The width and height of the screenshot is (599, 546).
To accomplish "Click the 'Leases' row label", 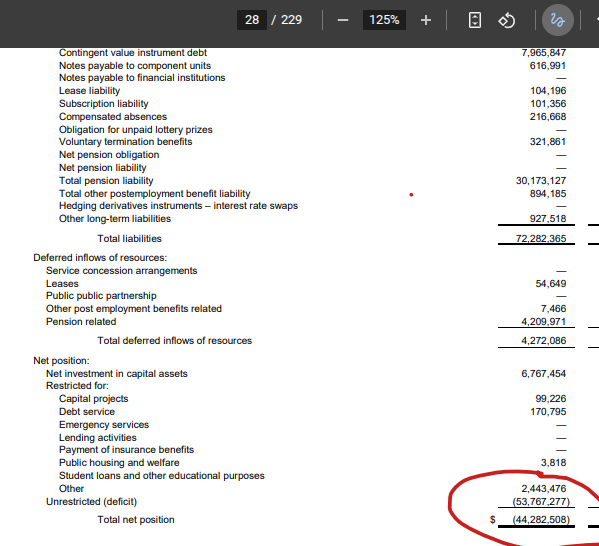I will (62, 284).
